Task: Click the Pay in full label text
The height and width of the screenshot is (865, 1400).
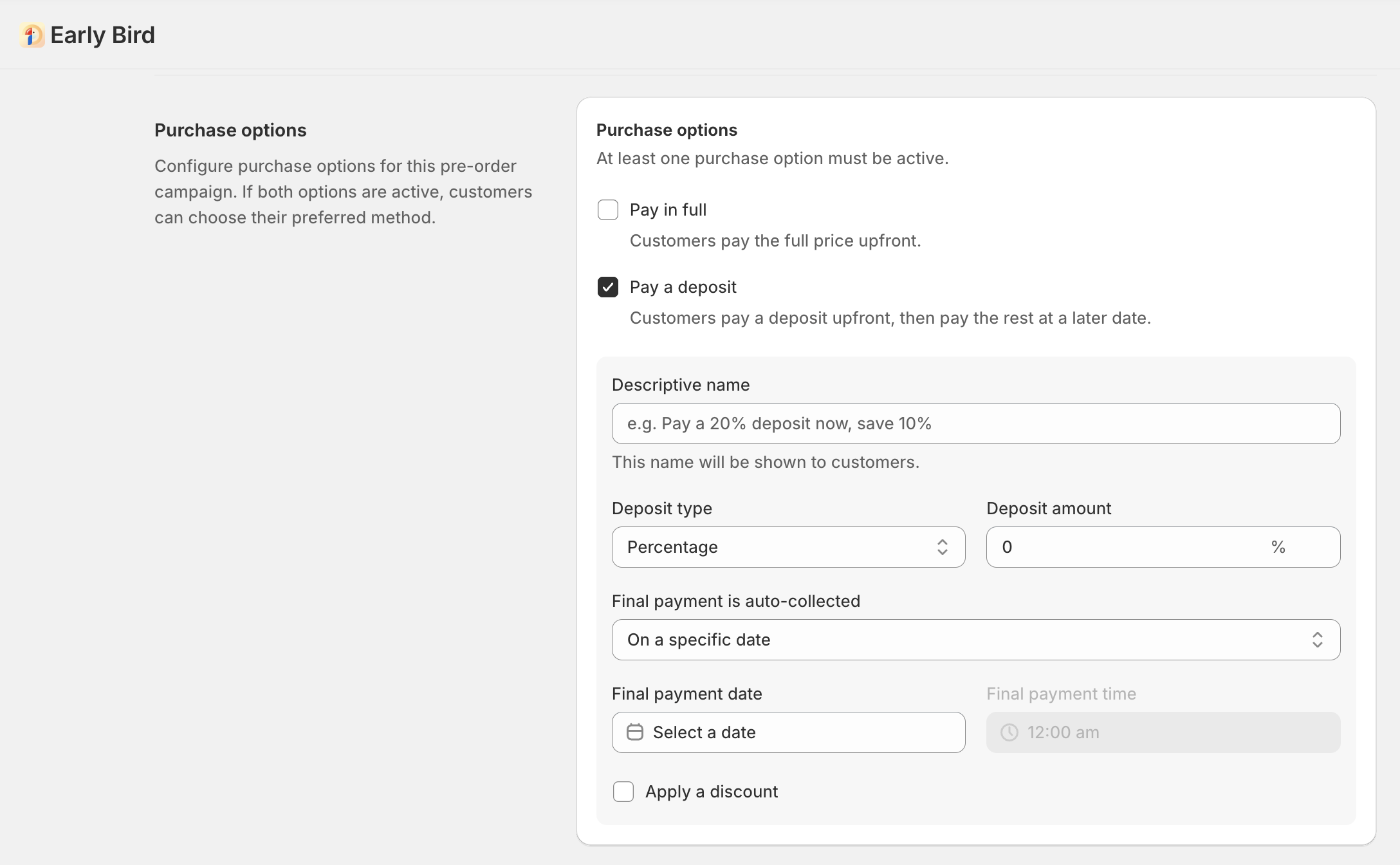Action: point(668,209)
